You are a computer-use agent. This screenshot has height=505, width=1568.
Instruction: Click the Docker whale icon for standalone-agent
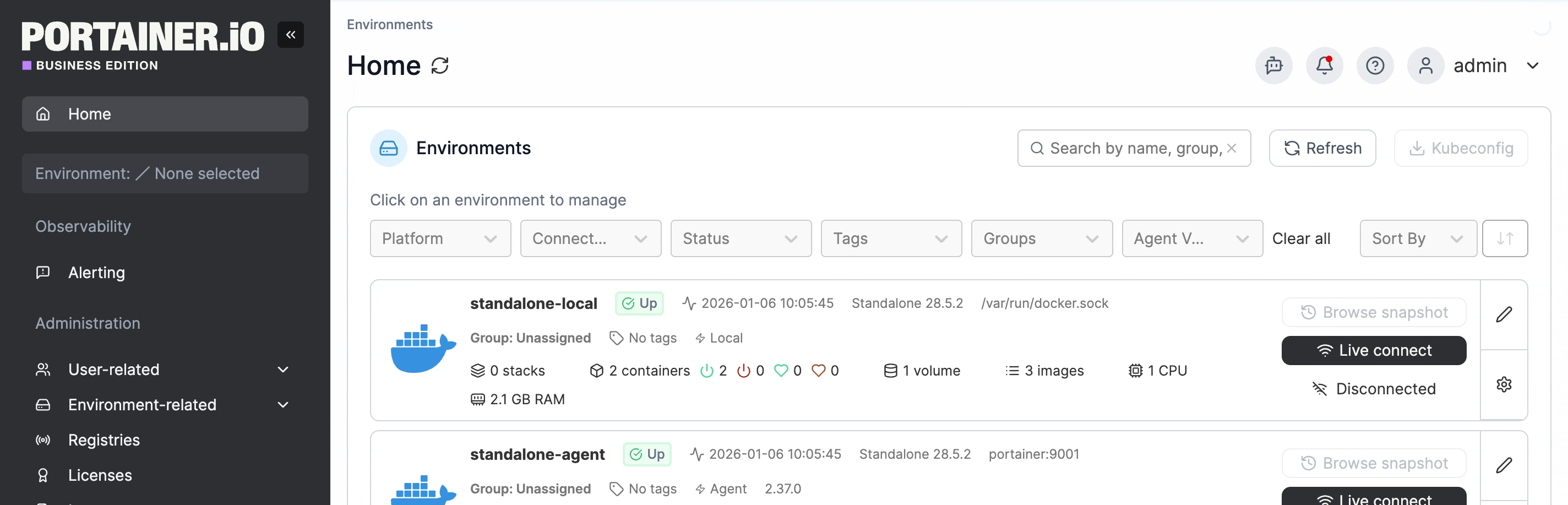[x=423, y=490]
